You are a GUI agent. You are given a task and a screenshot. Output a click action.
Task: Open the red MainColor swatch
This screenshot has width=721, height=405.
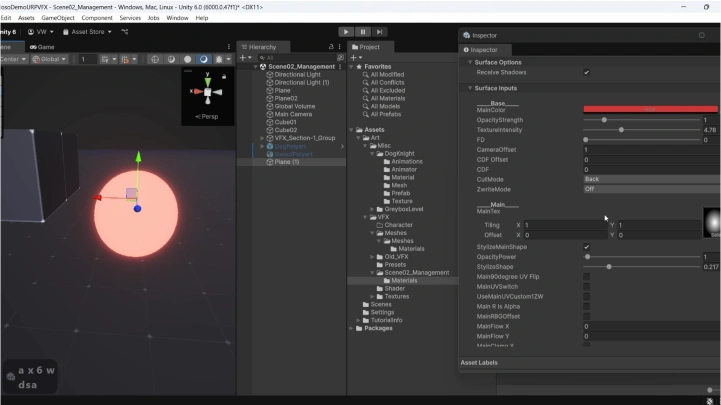(650, 109)
